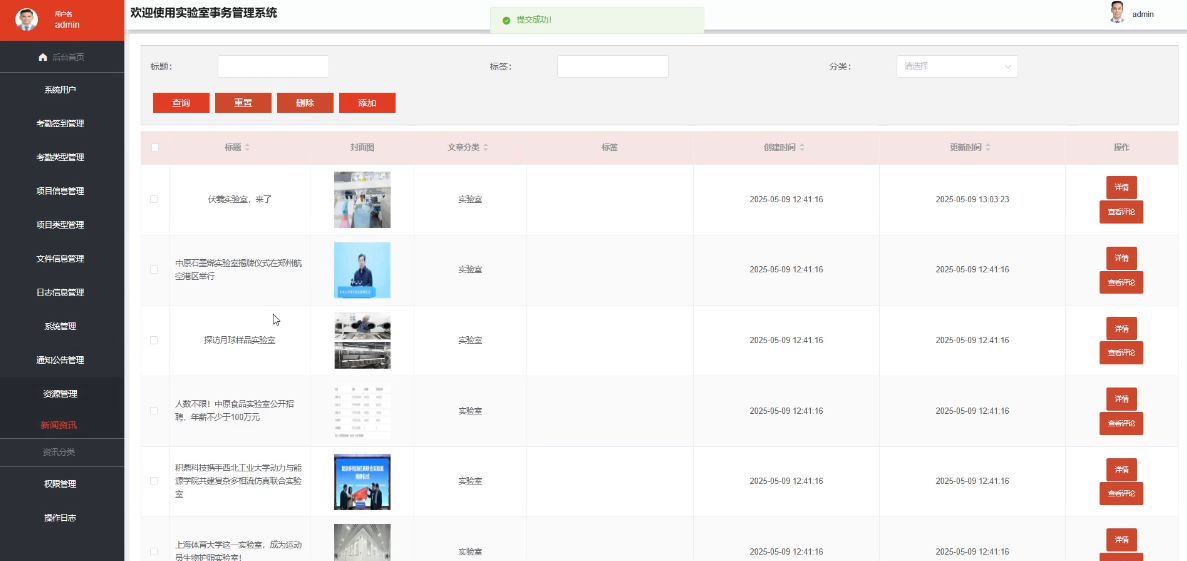
Task: Open 详情 for 伏羲实验室，来了
Action: [1121, 187]
